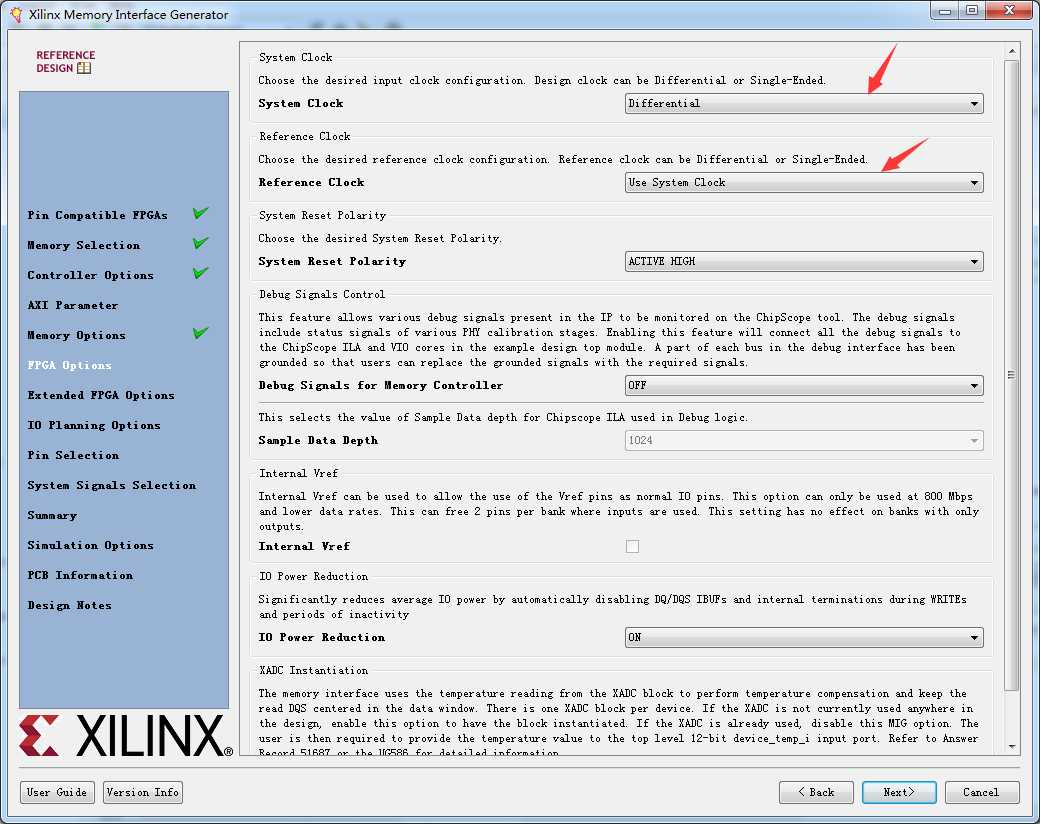Open the Reference Design book icon
The height and width of the screenshot is (824, 1040).
[x=84, y=68]
